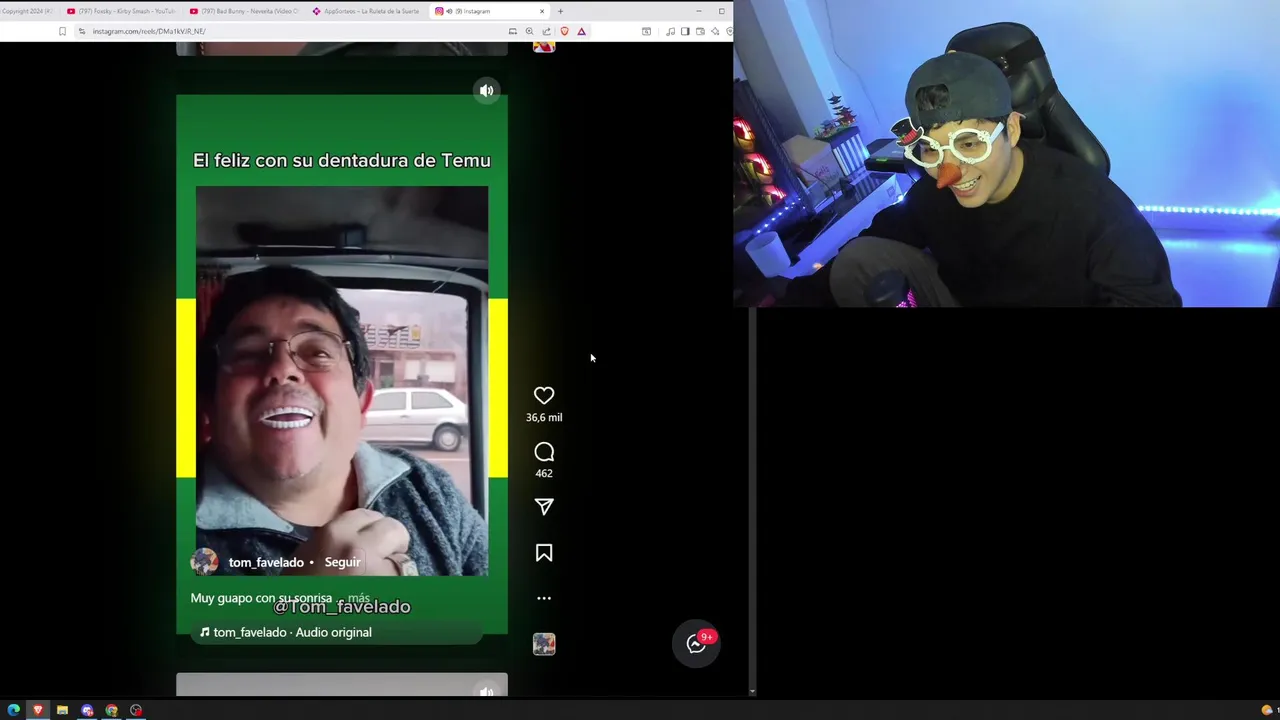The width and height of the screenshot is (1280, 720).
Task: Share the reel via paper plane icon
Action: point(544,507)
